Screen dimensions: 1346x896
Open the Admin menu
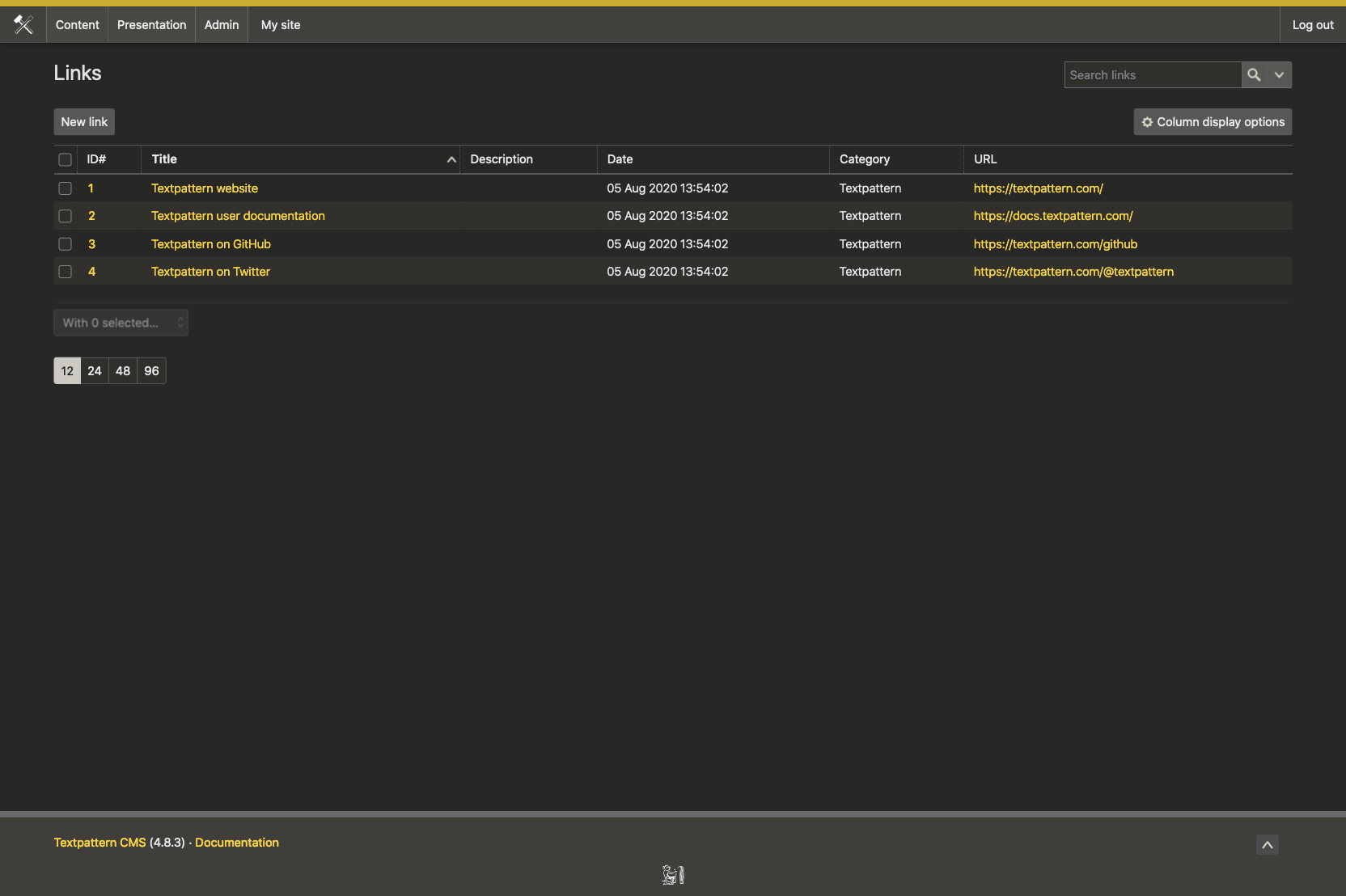221,24
